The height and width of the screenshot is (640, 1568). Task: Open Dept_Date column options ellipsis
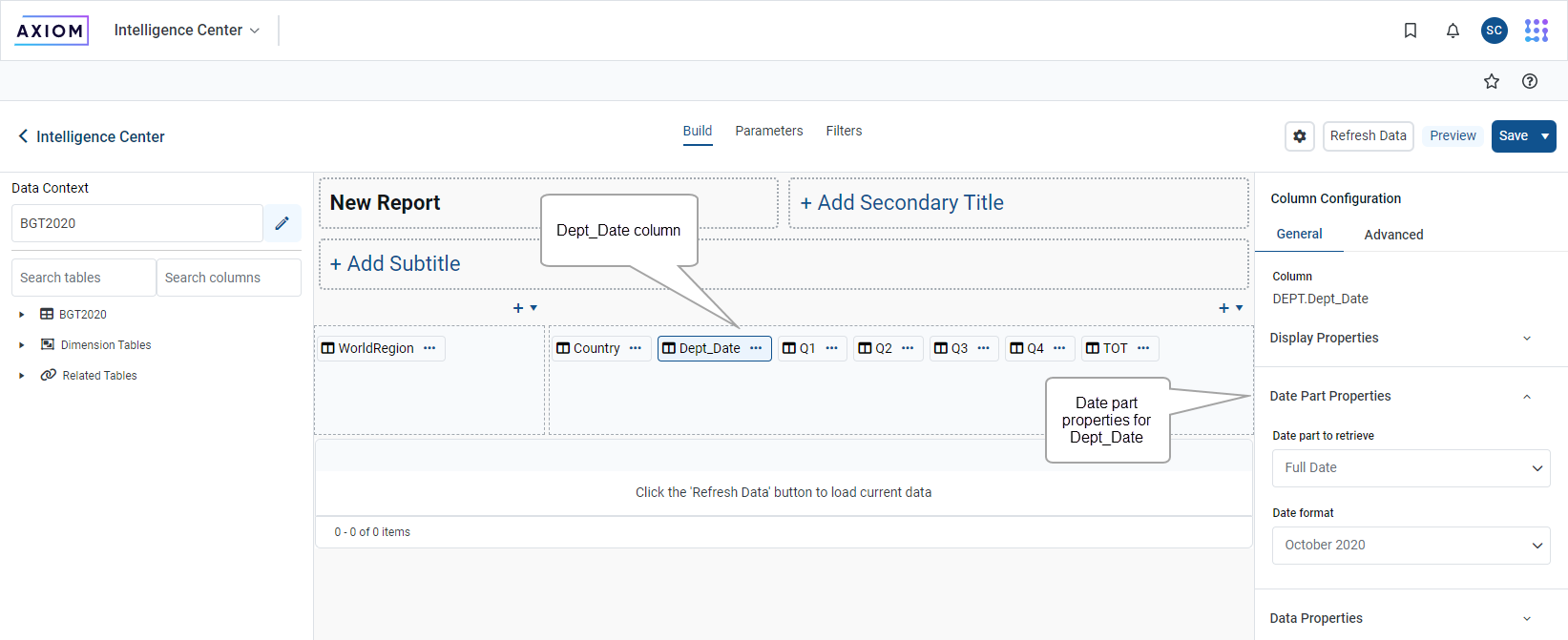[756, 348]
